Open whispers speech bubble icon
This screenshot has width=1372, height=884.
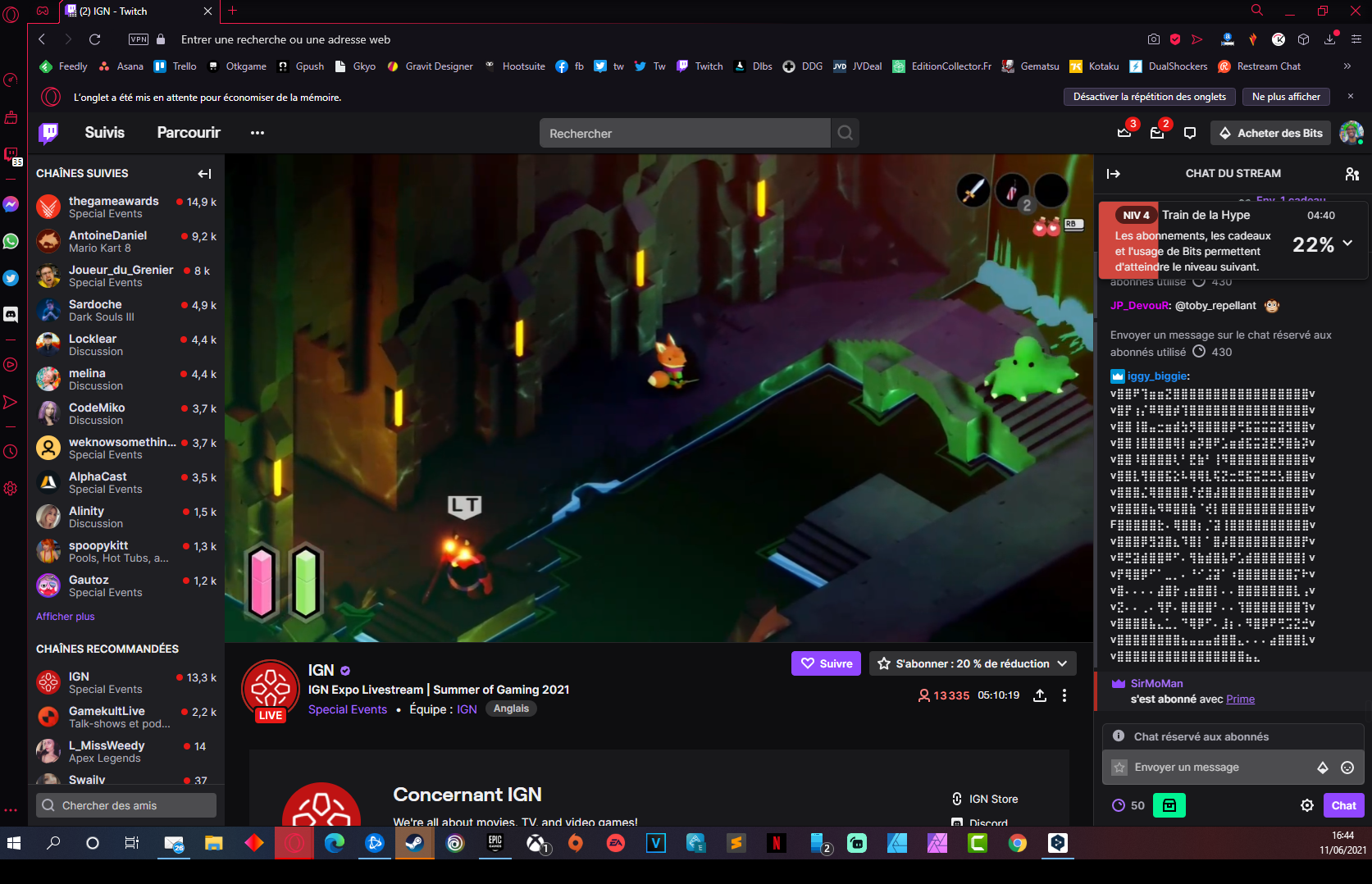point(1190,133)
